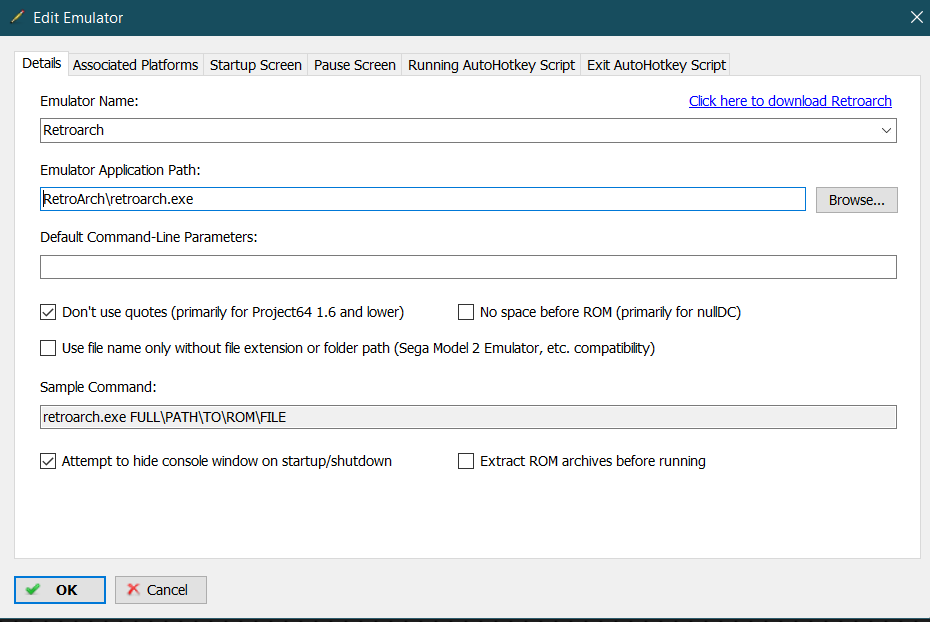
Task: Click the Sample Command field
Action: pyautogui.click(x=468, y=417)
